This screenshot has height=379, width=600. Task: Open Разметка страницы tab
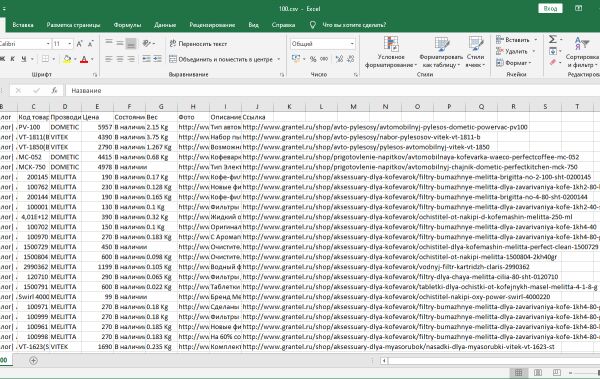pos(73,25)
